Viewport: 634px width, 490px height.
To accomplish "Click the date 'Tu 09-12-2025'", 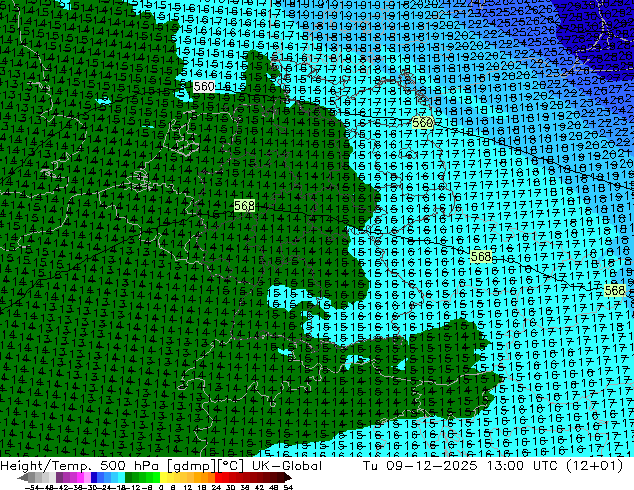I will tap(421, 466).
